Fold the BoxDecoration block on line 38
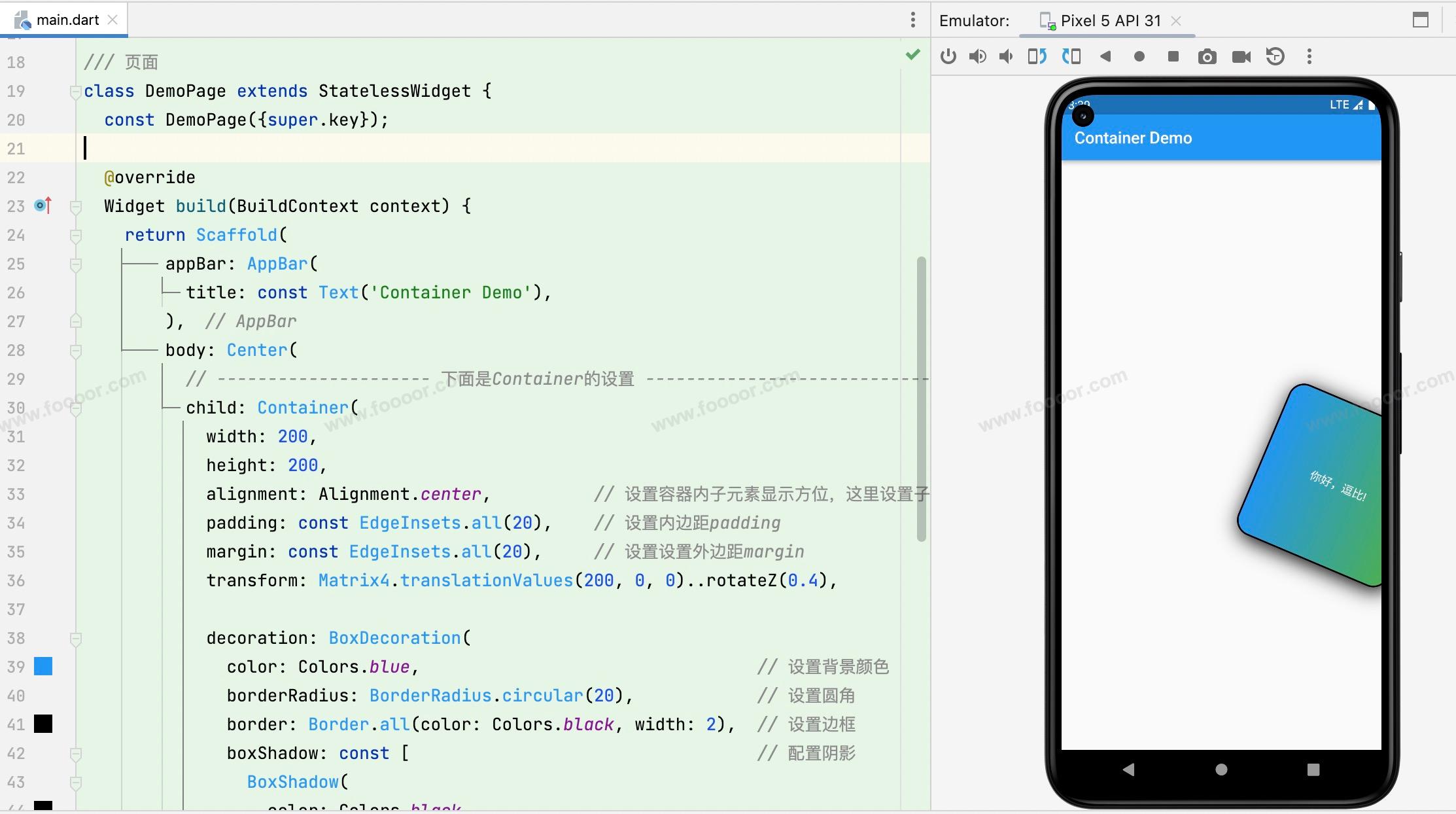This screenshot has height=814, width=1456. click(75, 639)
